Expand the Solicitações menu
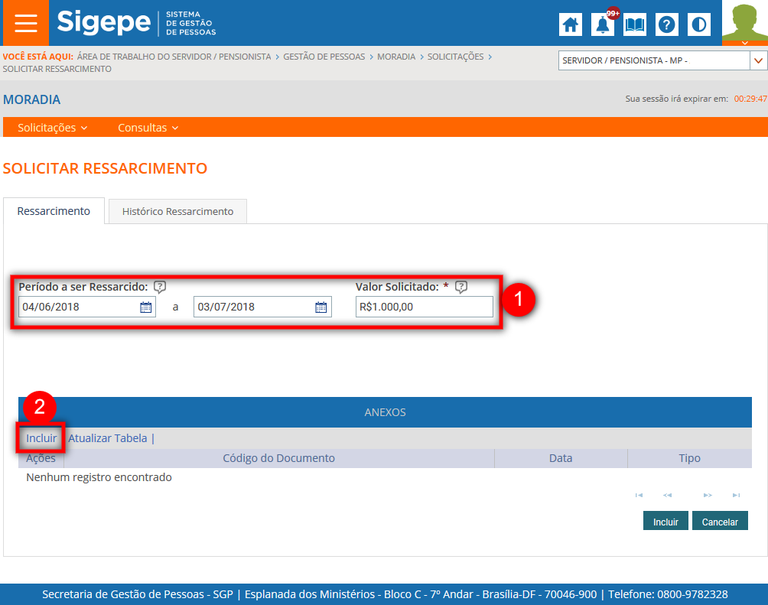Image resolution: width=768 pixels, height=605 pixels. tap(52, 127)
